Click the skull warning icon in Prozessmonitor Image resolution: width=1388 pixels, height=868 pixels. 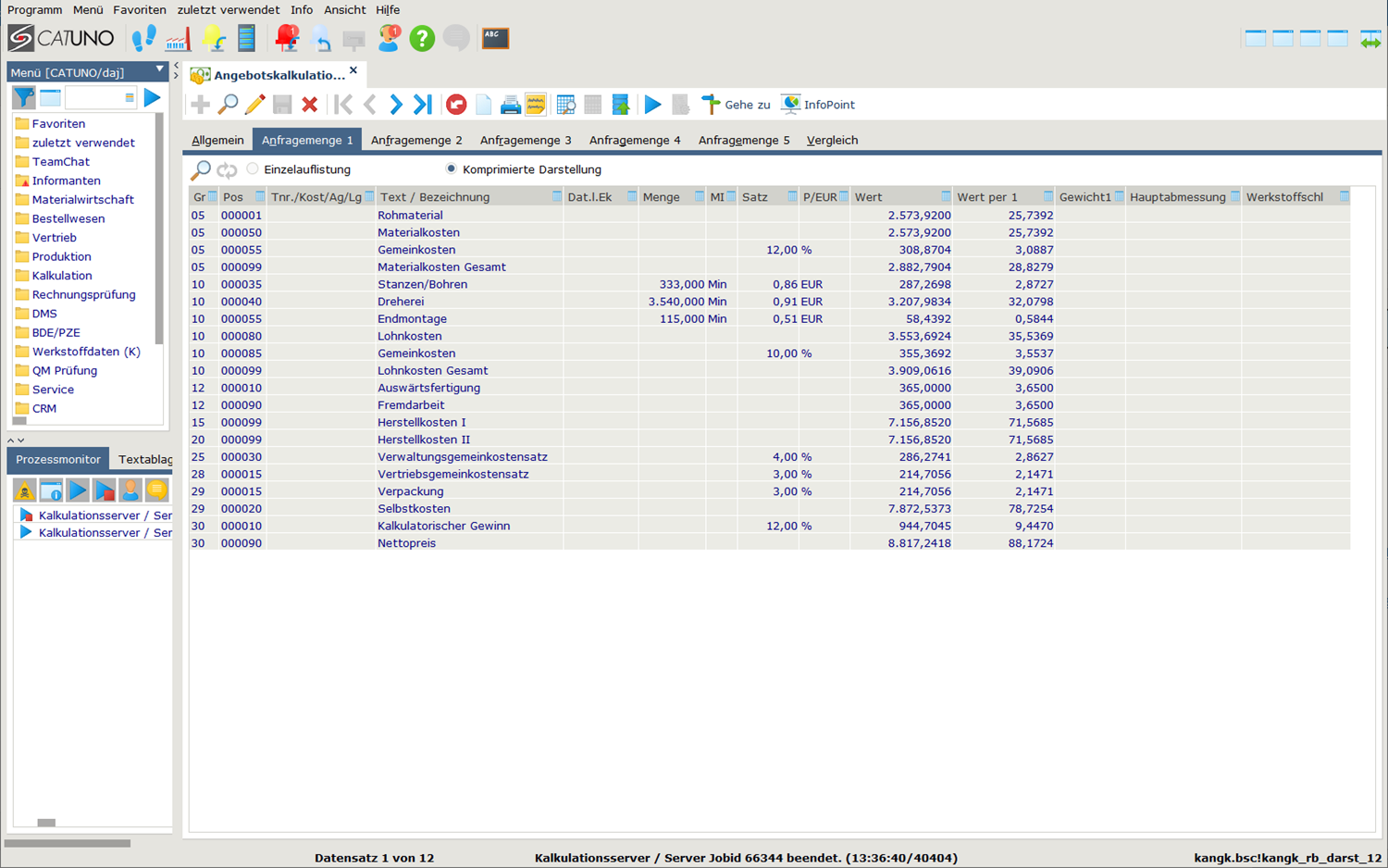click(x=24, y=490)
